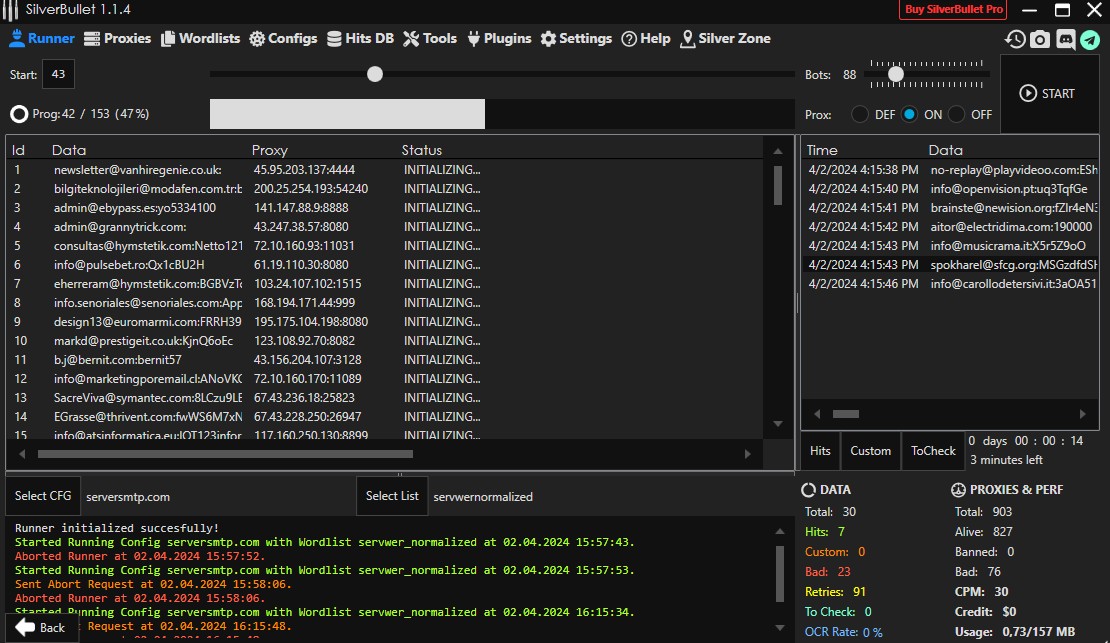Click 'Runner initialized succesfully!' log line

(x=117, y=528)
